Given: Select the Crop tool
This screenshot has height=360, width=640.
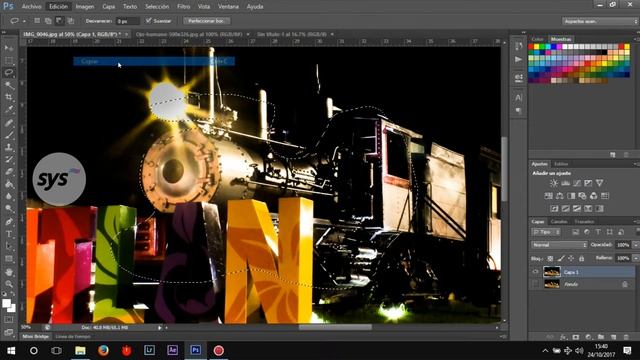Looking at the screenshot, I should coord(9,97).
